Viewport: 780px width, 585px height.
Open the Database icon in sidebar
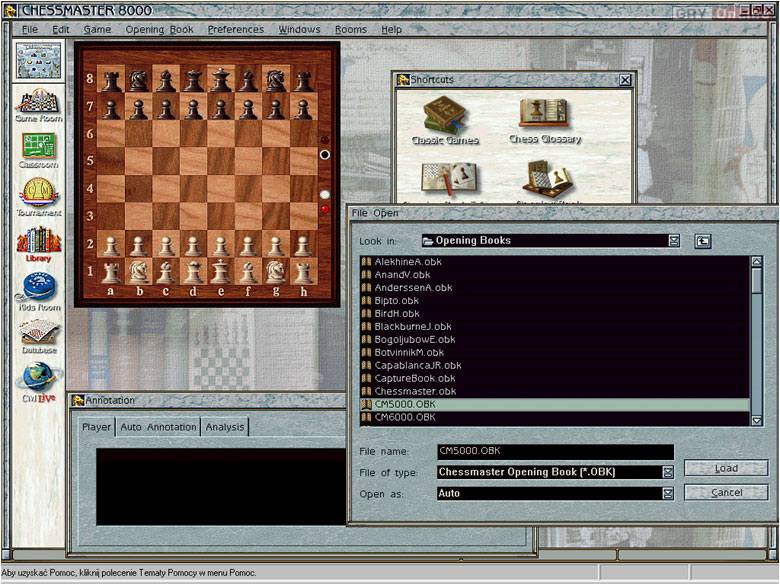tap(39, 337)
